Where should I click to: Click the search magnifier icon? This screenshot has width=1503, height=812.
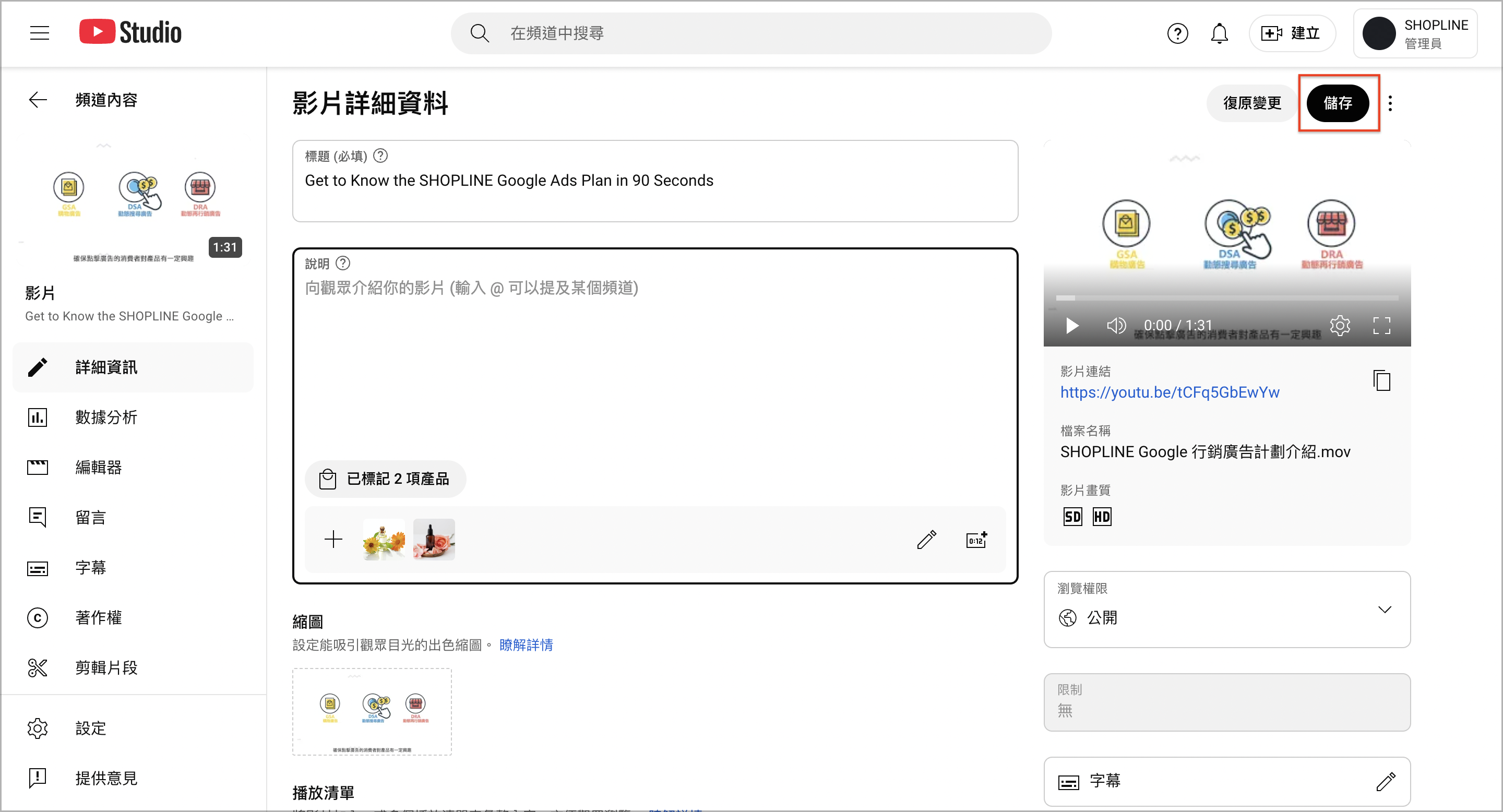(479, 33)
